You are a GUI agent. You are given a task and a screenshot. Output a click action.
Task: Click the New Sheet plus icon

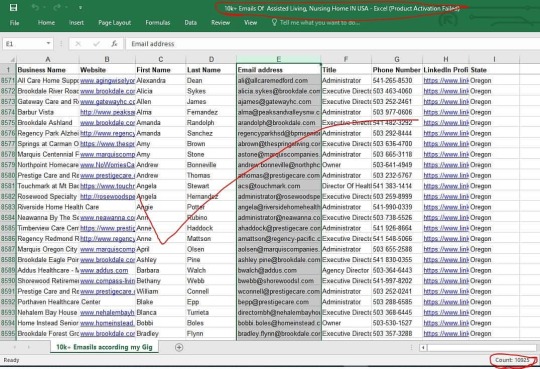[179, 347]
